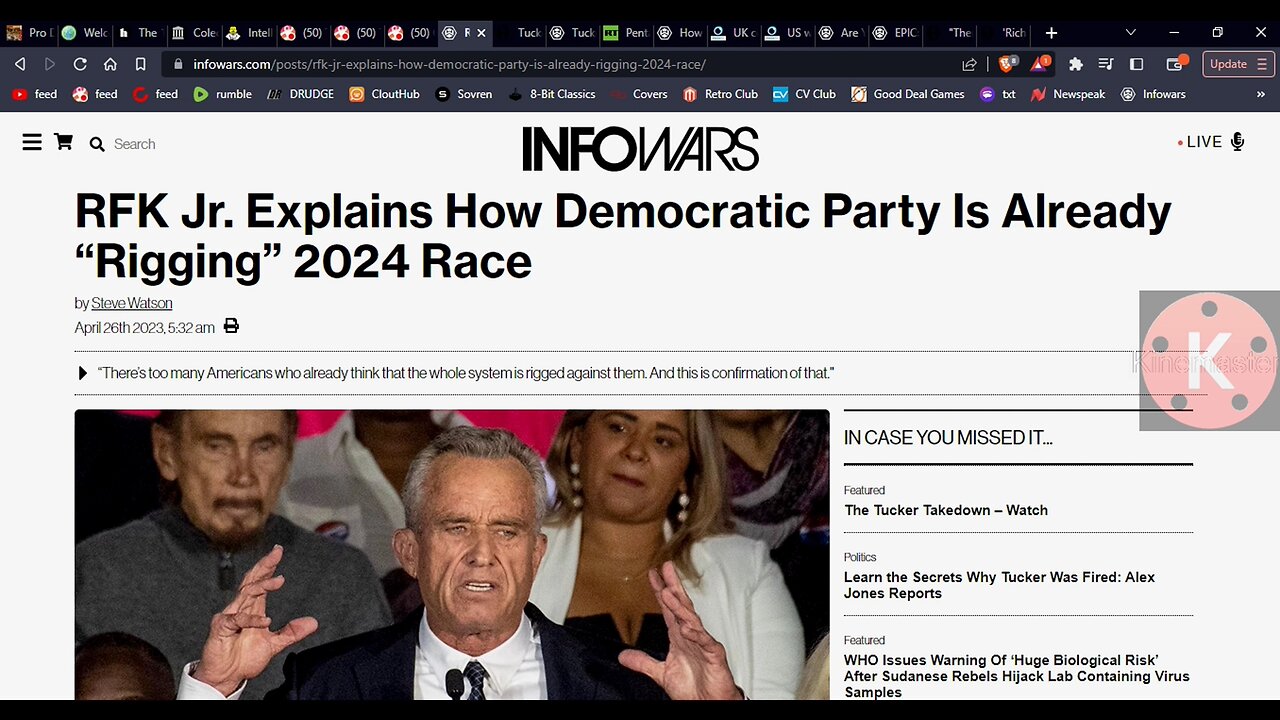Screen dimensions: 1280x720
Task: Open 'The Tucker Takedown – Watch' article
Action: 946,510
